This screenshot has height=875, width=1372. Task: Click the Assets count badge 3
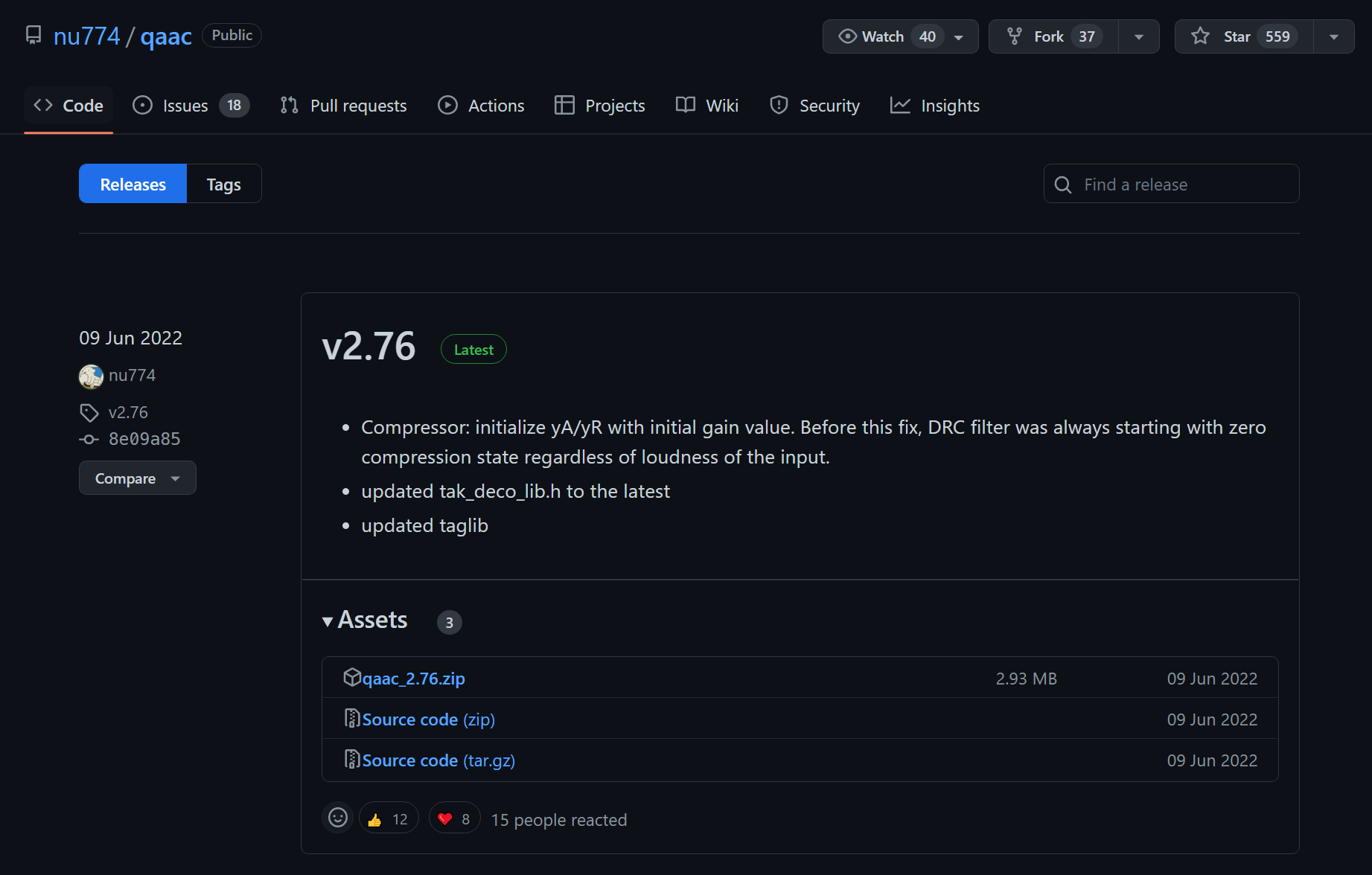click(450, 623)
